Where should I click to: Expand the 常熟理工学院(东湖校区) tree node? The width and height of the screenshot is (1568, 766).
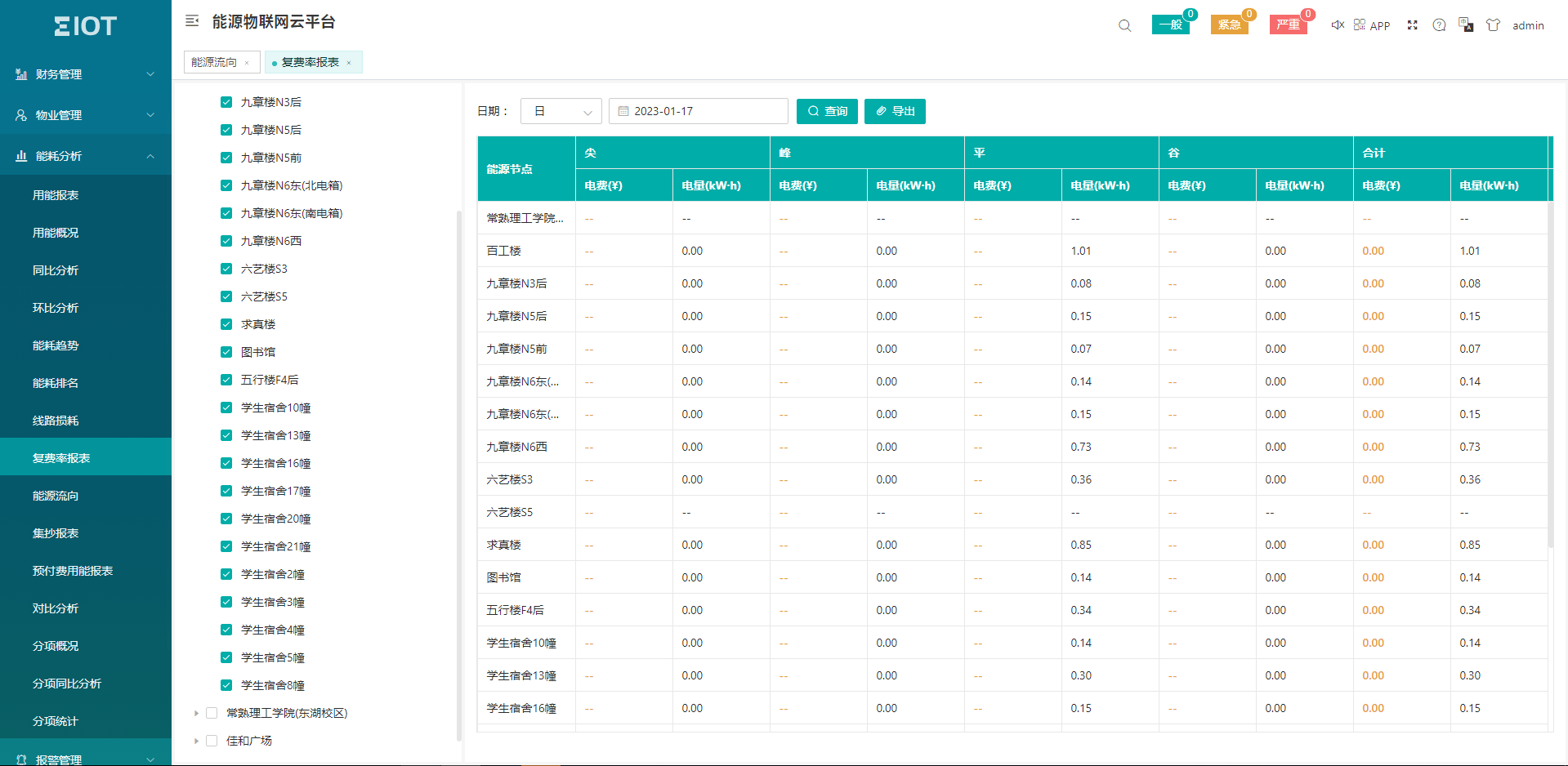pos(196,713)
